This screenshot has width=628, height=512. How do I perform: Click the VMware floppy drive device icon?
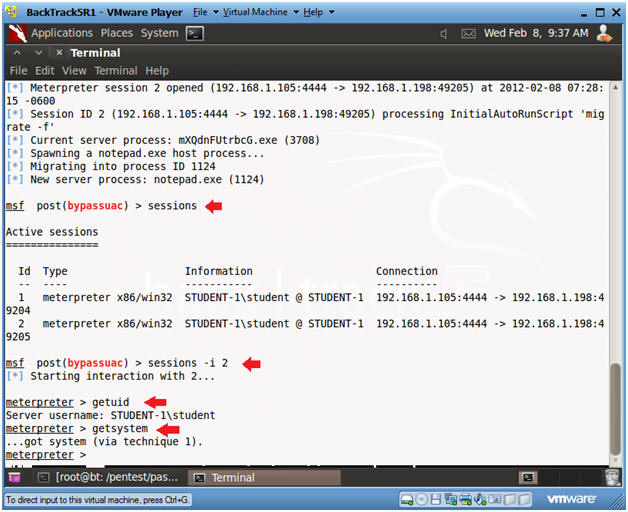(x=436, y=499)
